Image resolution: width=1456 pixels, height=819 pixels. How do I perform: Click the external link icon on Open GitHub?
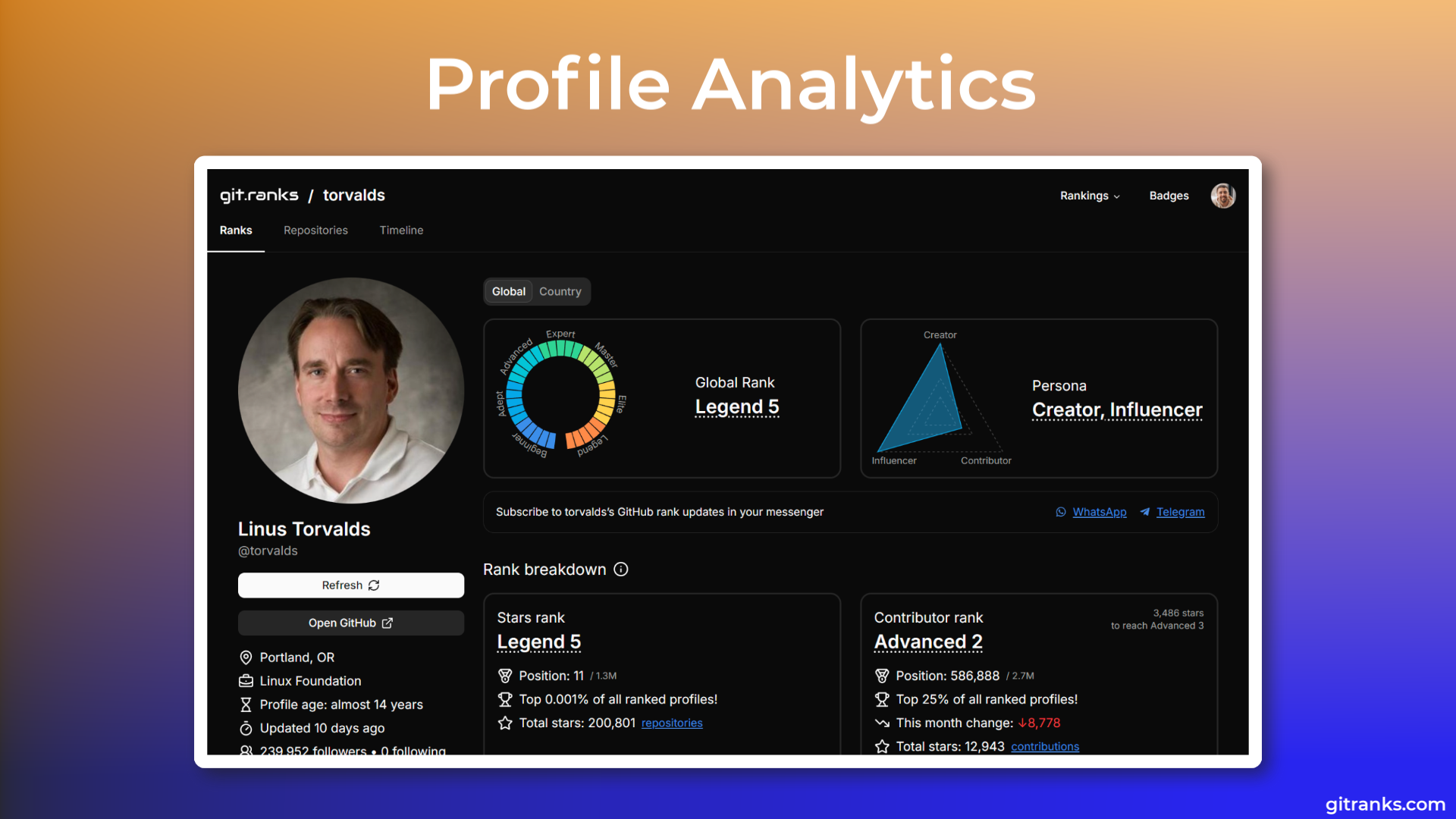click(x=388, y=623)
